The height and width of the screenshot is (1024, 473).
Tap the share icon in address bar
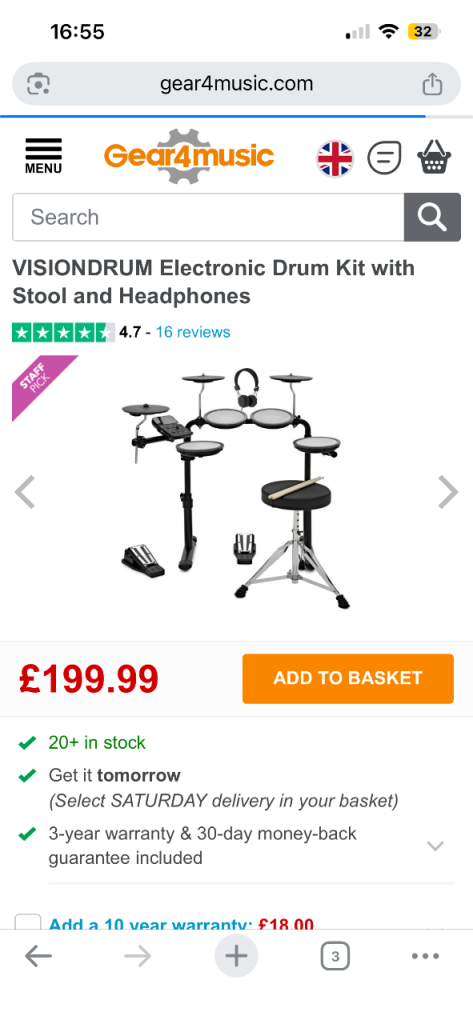click(432, 84)
